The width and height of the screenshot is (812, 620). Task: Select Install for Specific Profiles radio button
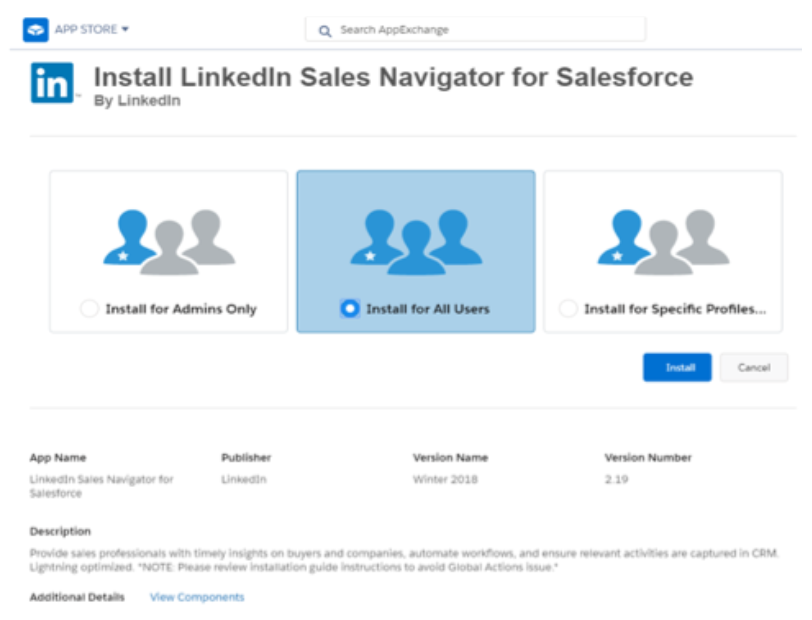click(568, 309)
